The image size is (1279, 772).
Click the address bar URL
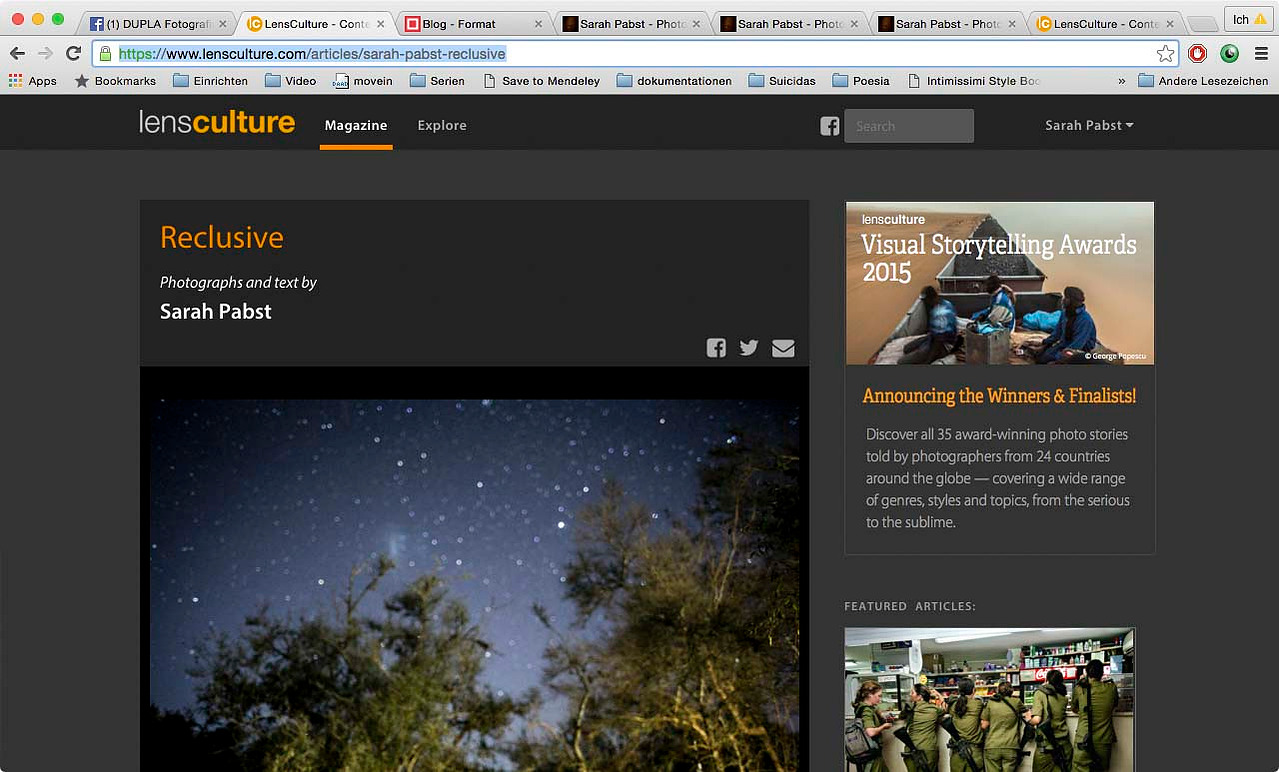point(312,54)
